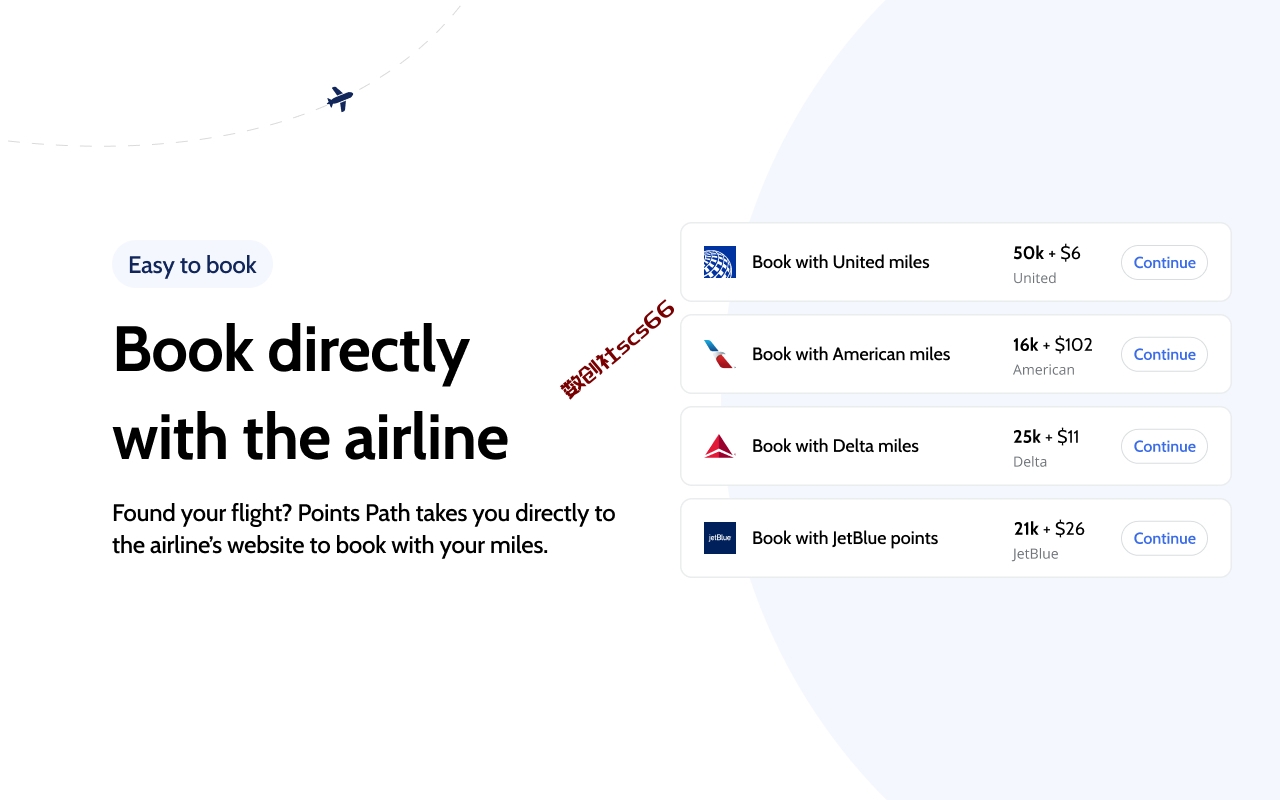Click the American Airlines eagle logo
This screenshot has width=1280, height=800.
point(720,354)
